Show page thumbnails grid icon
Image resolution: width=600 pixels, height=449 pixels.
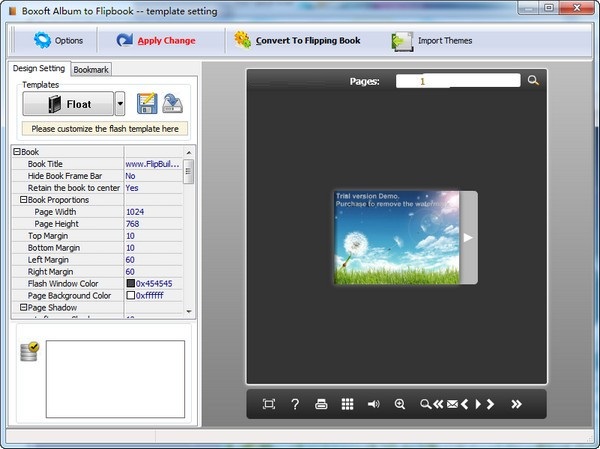pyautogui.click(x=347, y=404)
